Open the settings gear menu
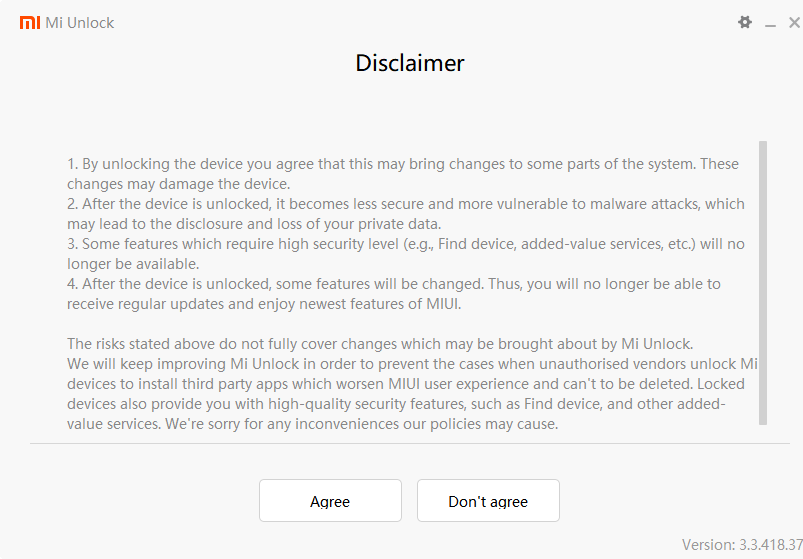The height and width of the screenshot is (559, 803). tap(745, 22)
